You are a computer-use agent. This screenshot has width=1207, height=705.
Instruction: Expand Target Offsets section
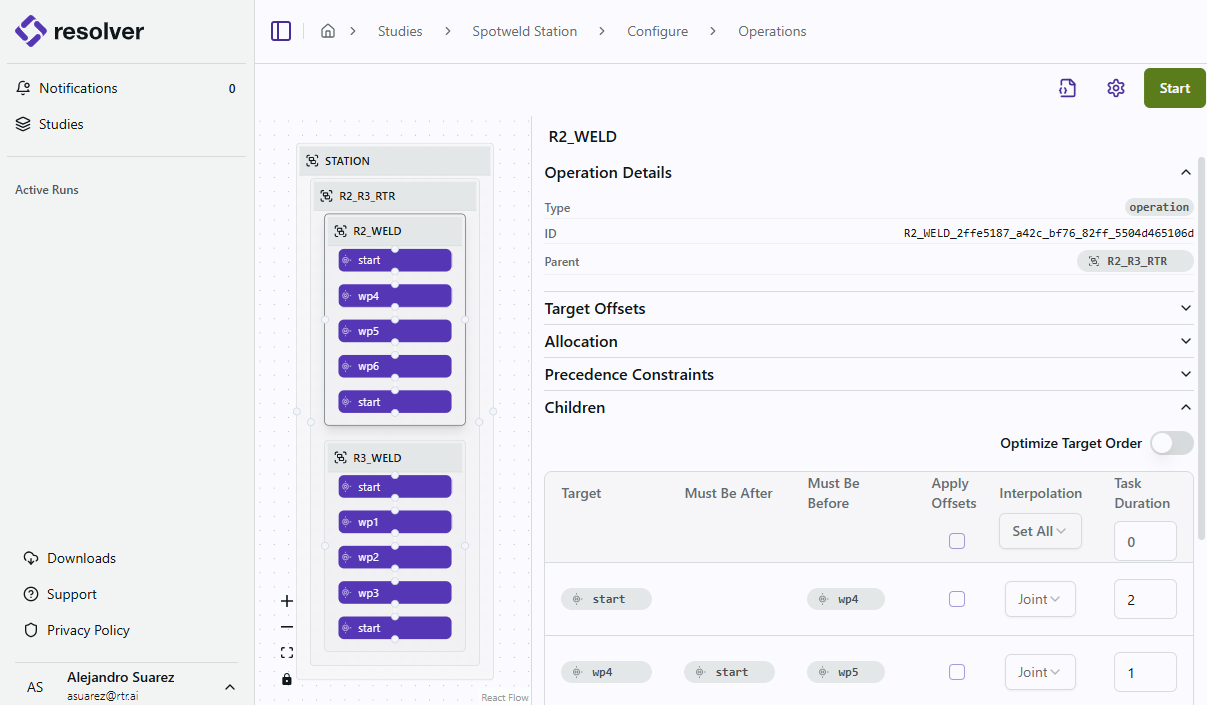tap(1186, 308)
